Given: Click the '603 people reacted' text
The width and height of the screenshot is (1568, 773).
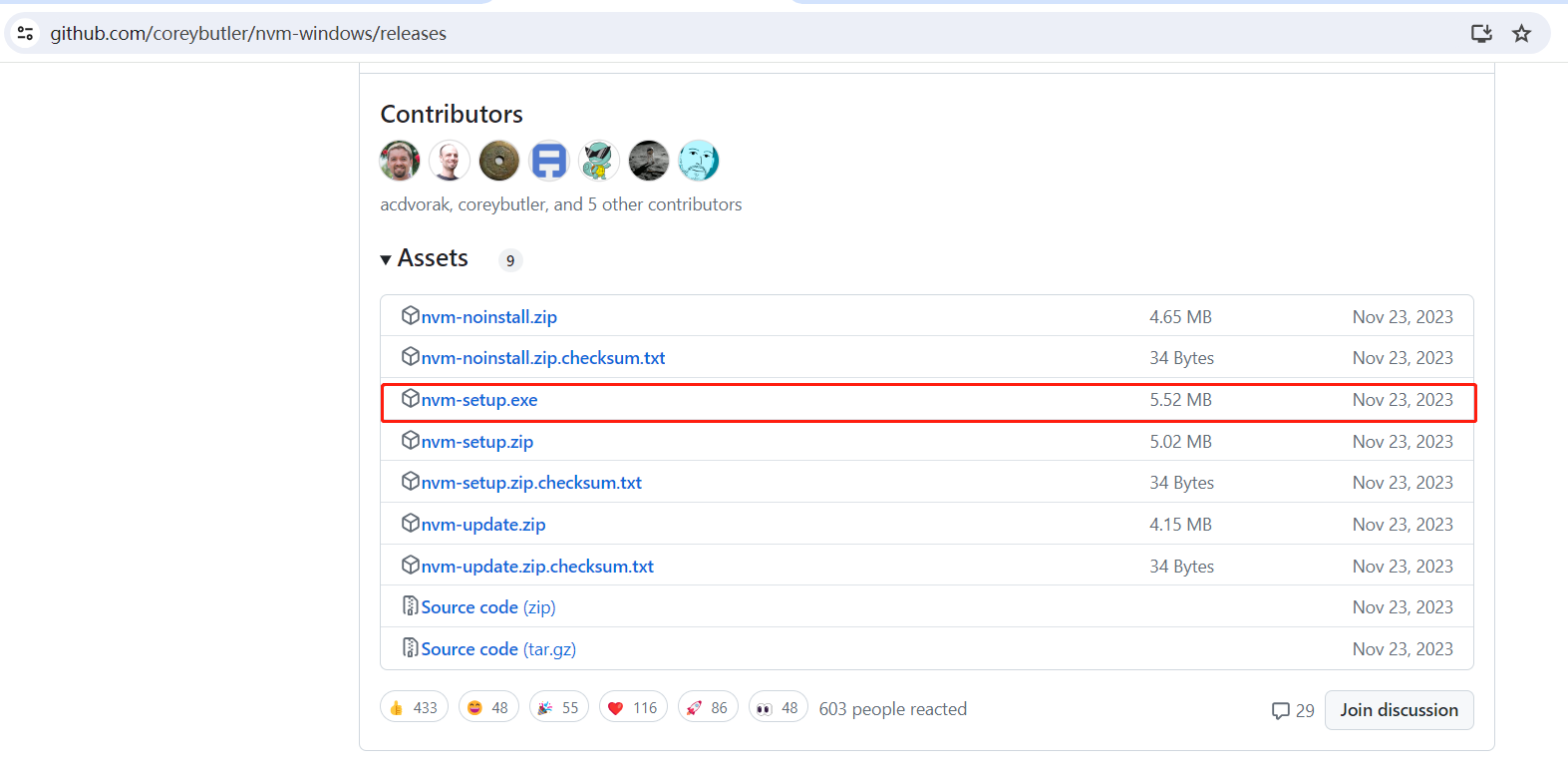Looking at the screenshot, I should click(x=893, y=709).
